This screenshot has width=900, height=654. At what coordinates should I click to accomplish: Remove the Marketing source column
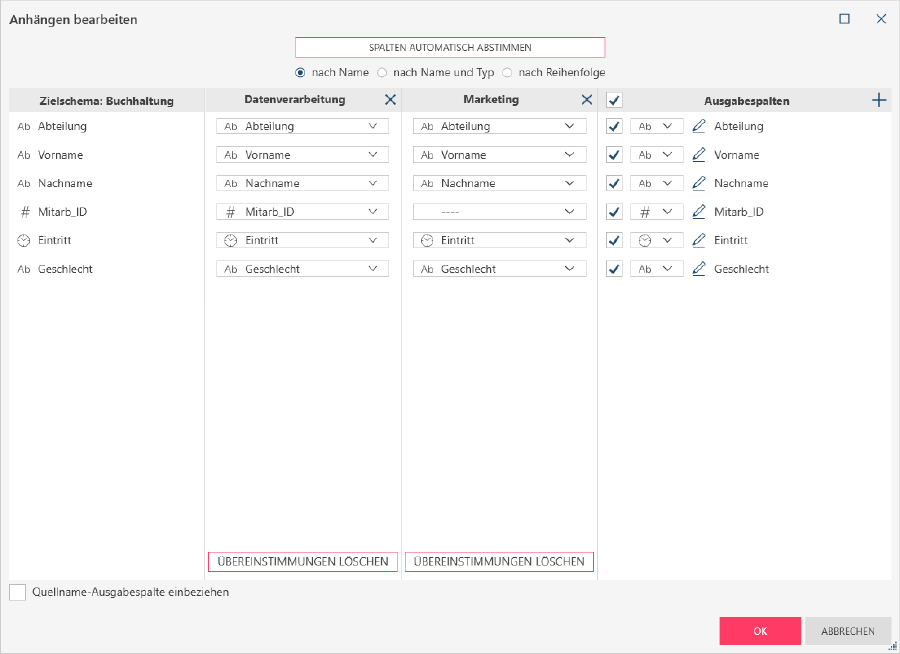[x=587, y=100]
